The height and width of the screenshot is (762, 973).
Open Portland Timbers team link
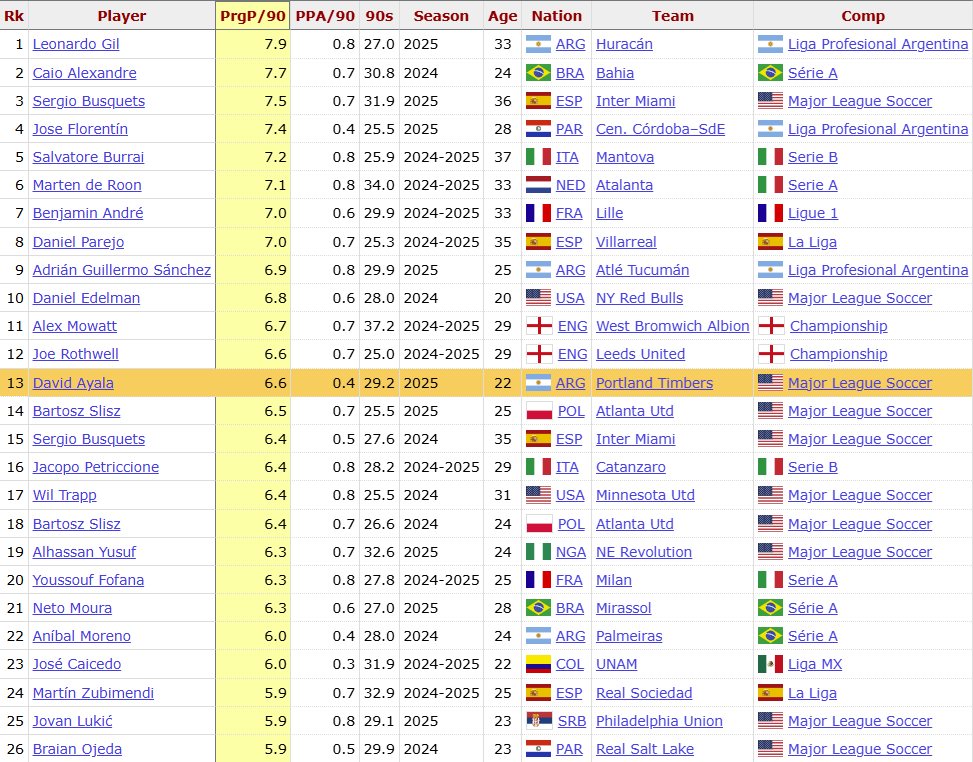(654, 383)
